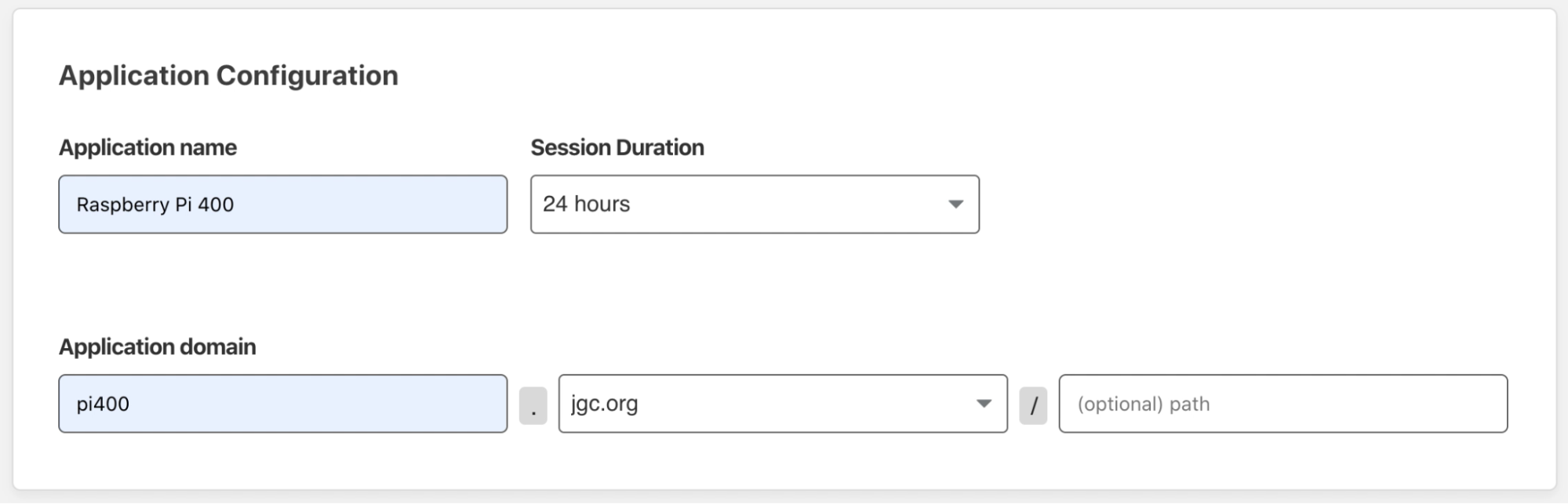This screenshot has height=504, width=1568.
Task: Click the Application domain label
Action: pyautogui.click(x=158, y=346)
